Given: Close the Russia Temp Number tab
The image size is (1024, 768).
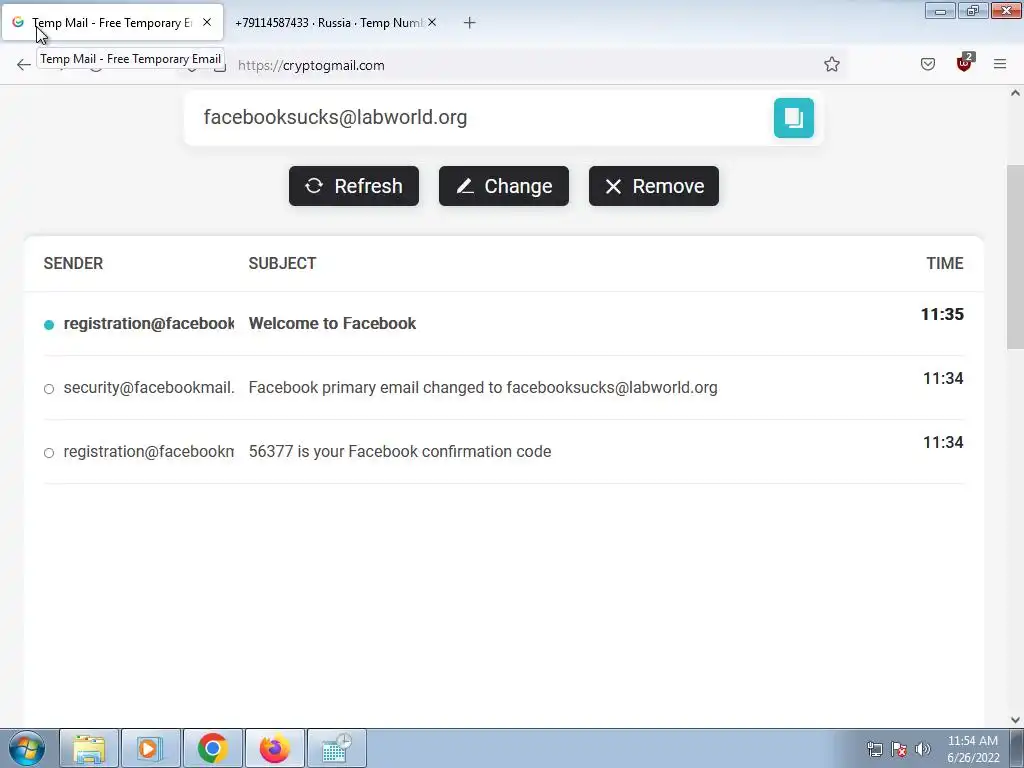Looking at the screenshot, I should pos(432,22).
